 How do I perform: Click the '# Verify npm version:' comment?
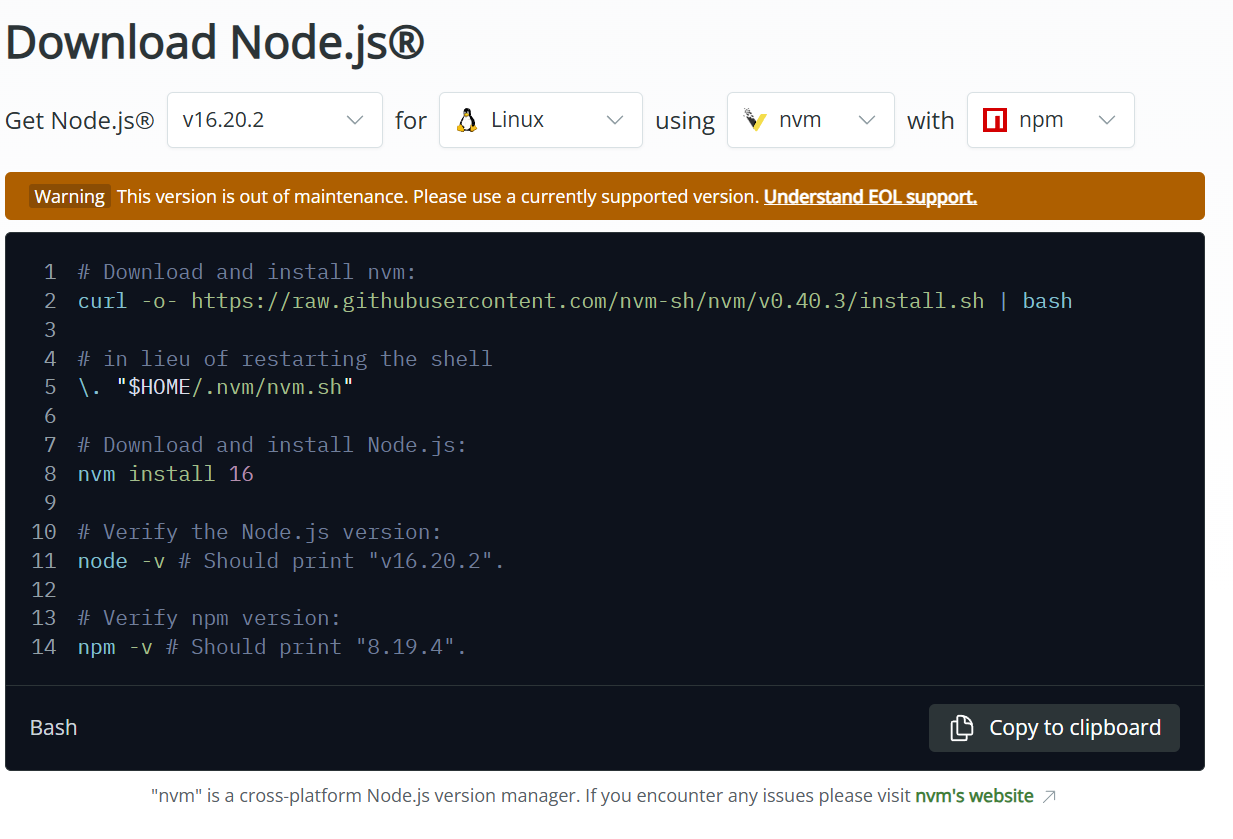(210, 618)
